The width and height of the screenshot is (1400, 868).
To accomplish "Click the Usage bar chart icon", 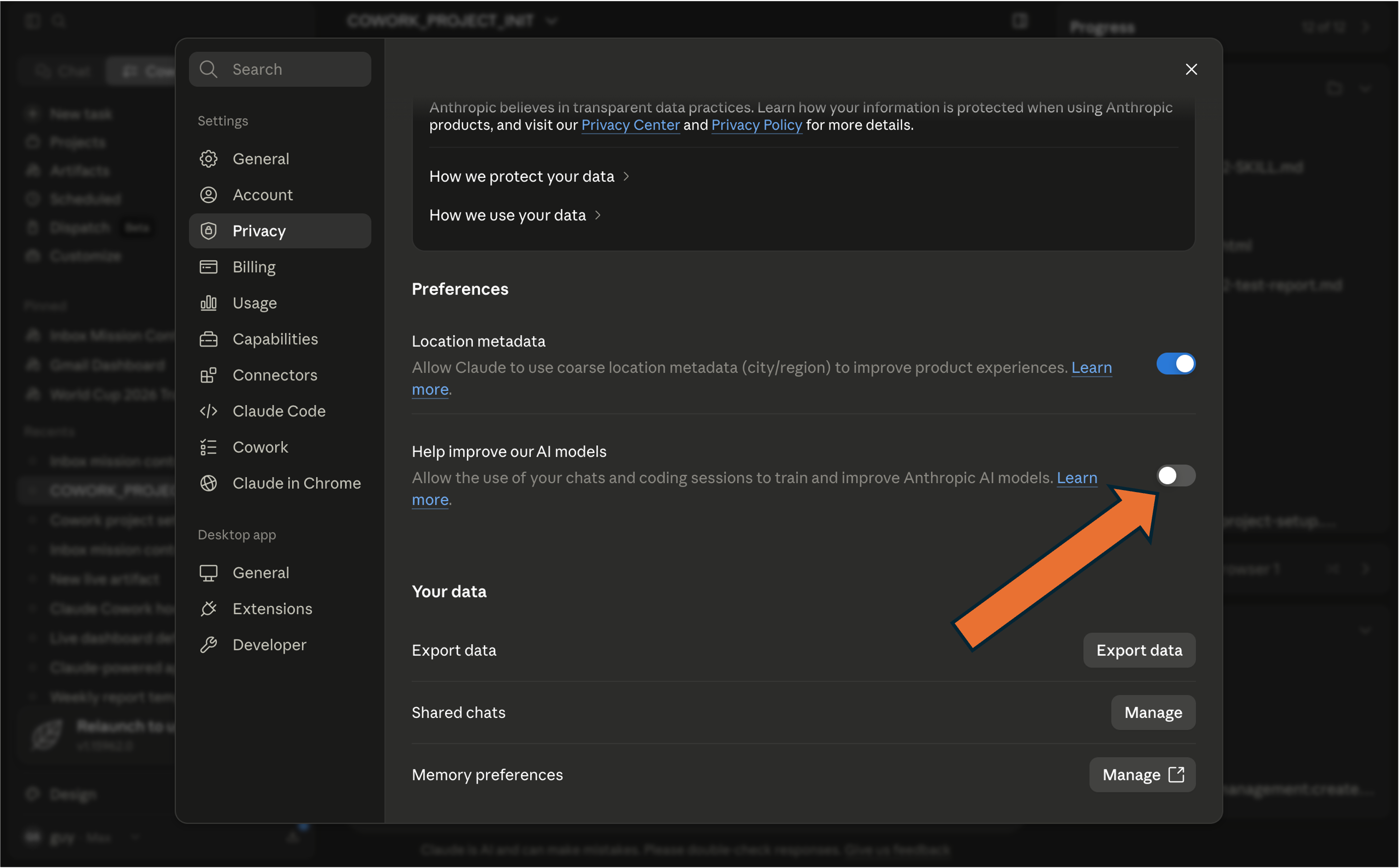I will click(x=208, y=303).
